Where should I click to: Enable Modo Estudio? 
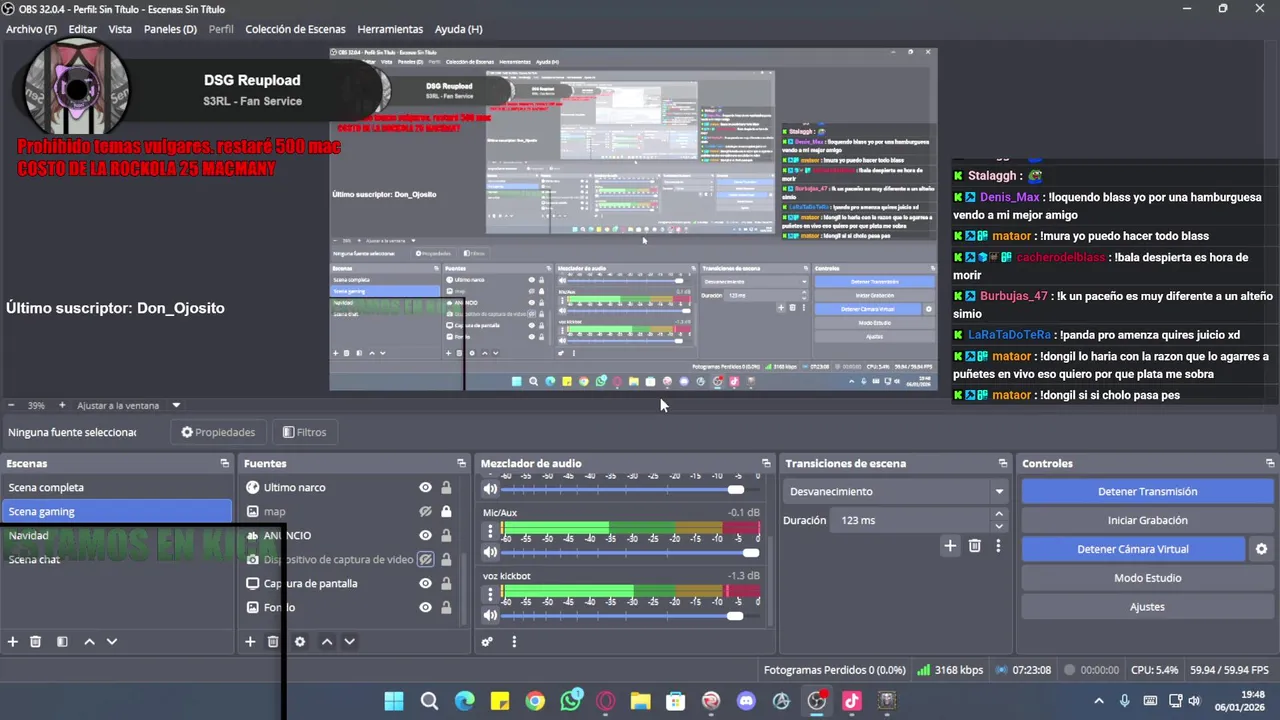pyautogui.click(x=1147, y=578)
